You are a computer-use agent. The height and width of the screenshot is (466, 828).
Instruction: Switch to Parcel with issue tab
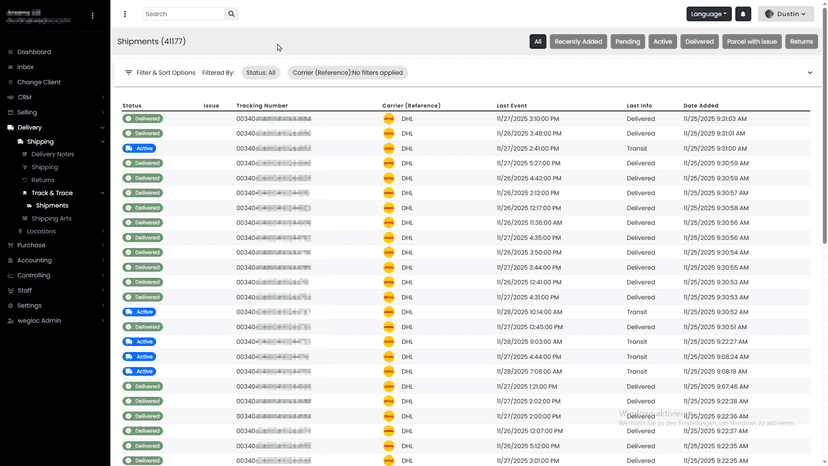(x=751, y=41)
